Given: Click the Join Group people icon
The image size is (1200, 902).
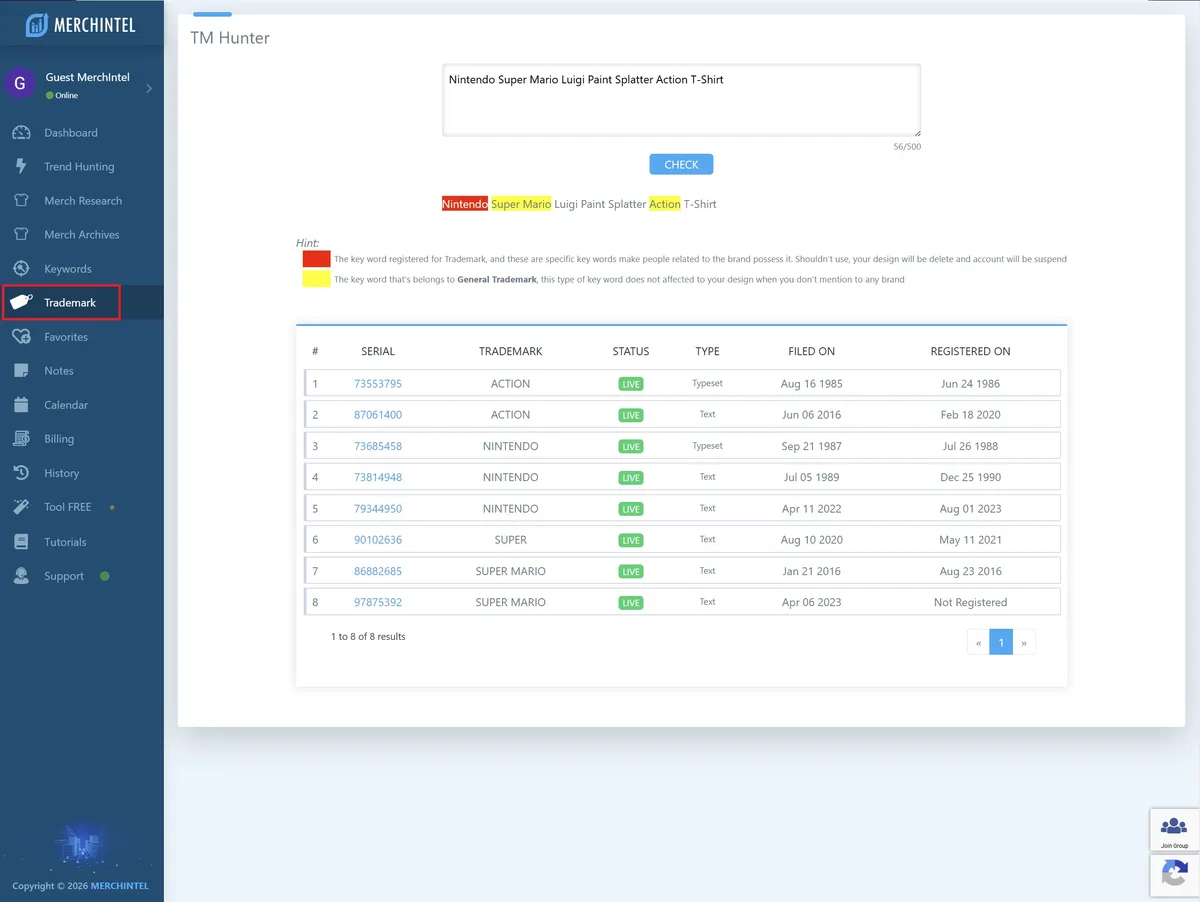Looking at the screenshot, I should 1173,827.
